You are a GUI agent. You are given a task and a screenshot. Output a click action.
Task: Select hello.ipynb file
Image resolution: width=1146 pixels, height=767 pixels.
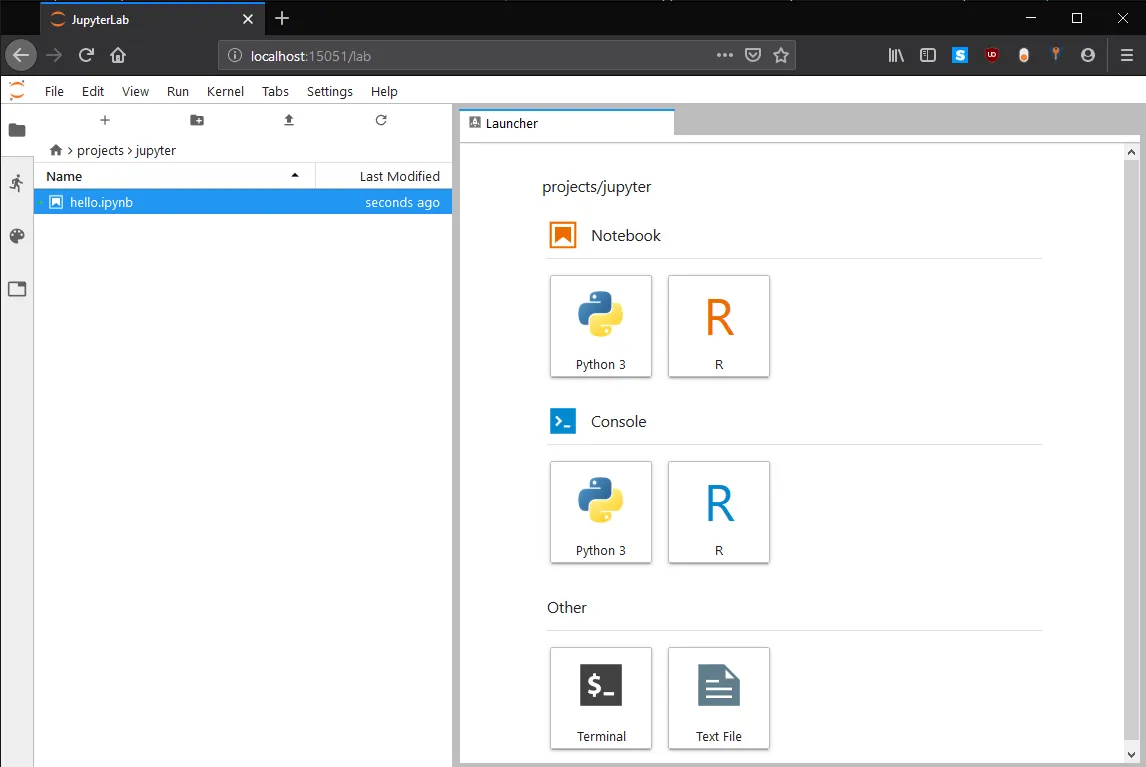click(x=243, y=202)
